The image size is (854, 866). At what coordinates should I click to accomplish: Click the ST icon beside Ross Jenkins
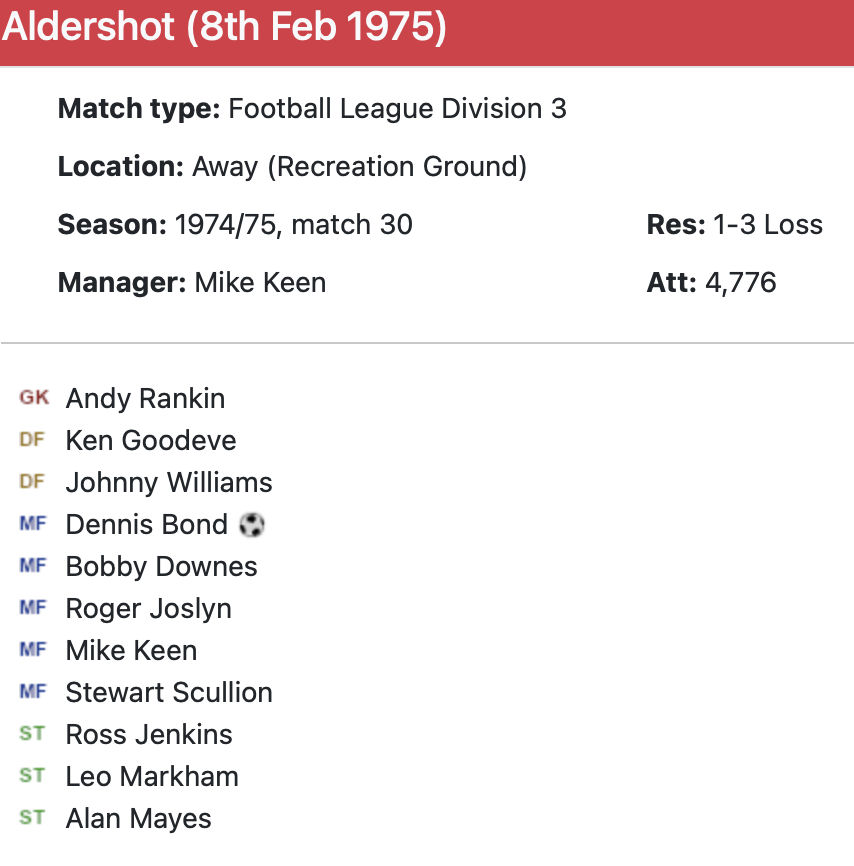32,734
